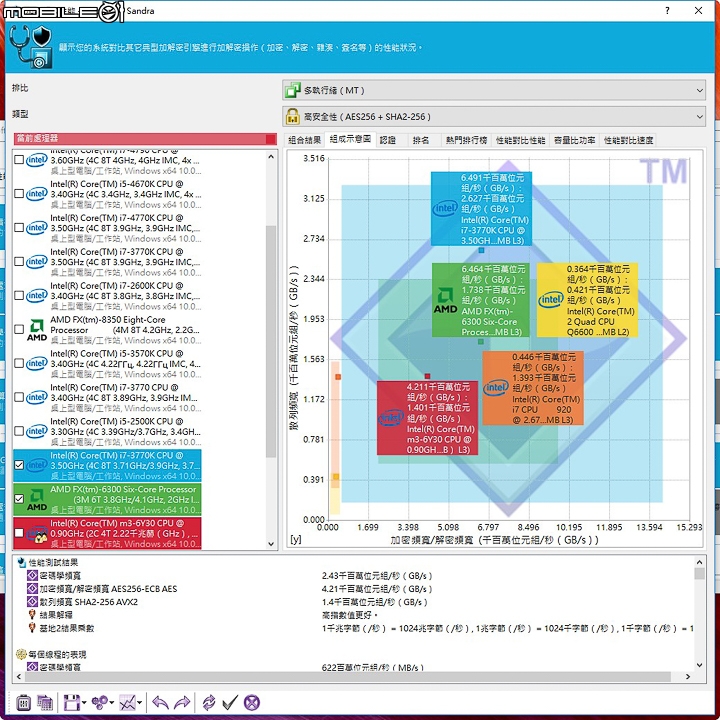Click the icon next to 性能測試結果 heading

[x=22, y=562]
